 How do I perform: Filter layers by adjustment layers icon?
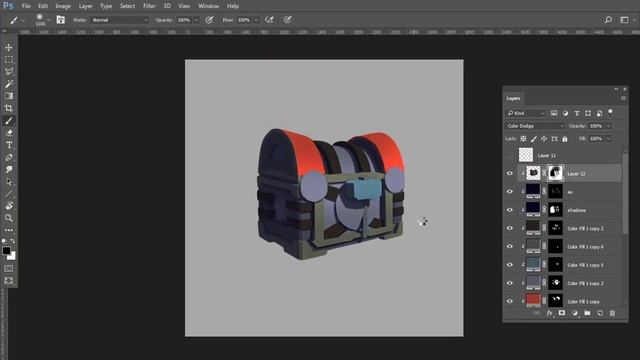[565, 113]
